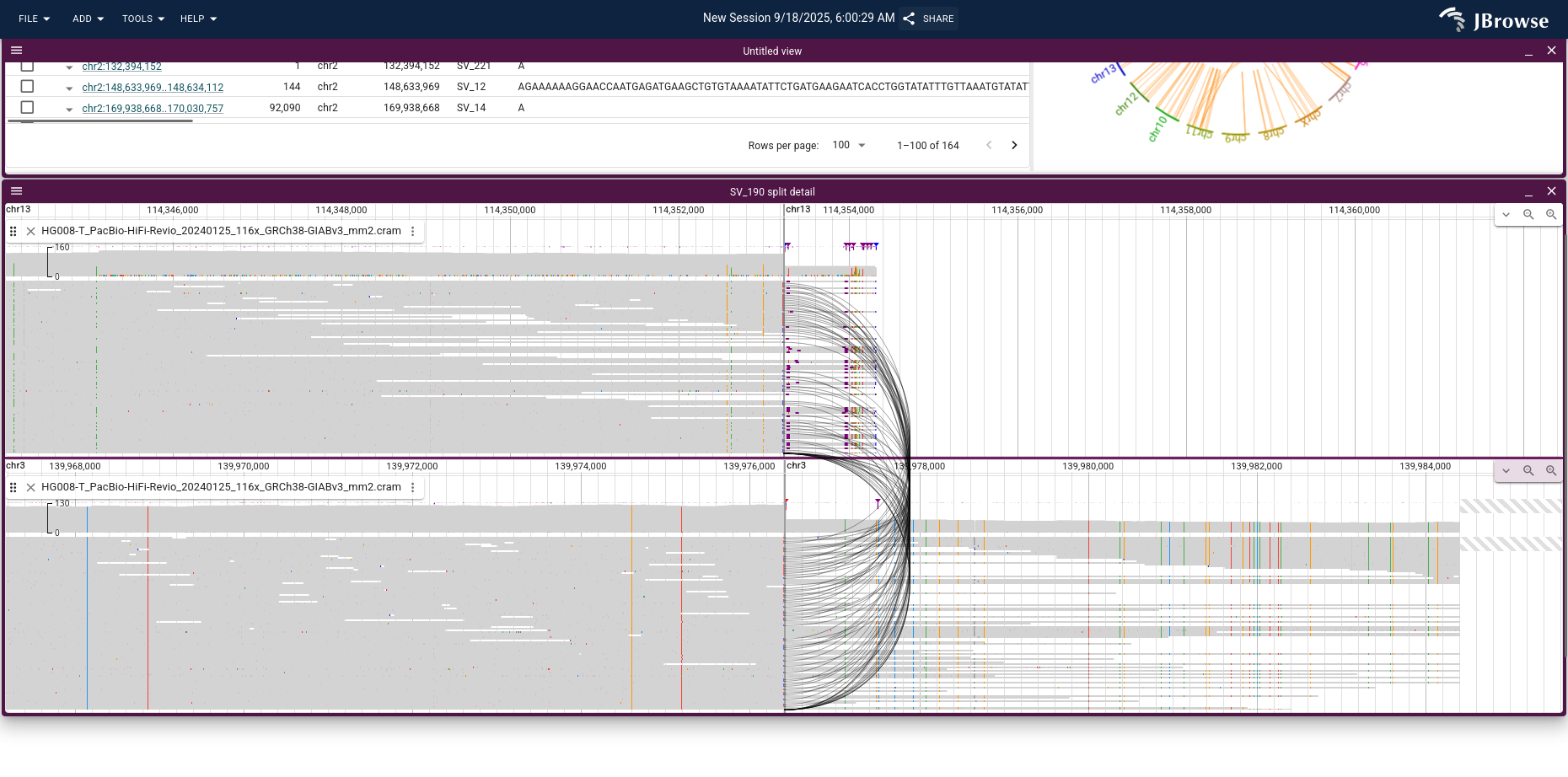
Task: Expand row menu for chr2:148,633,969..148,634,112
Action: click(x=69, y=88)
